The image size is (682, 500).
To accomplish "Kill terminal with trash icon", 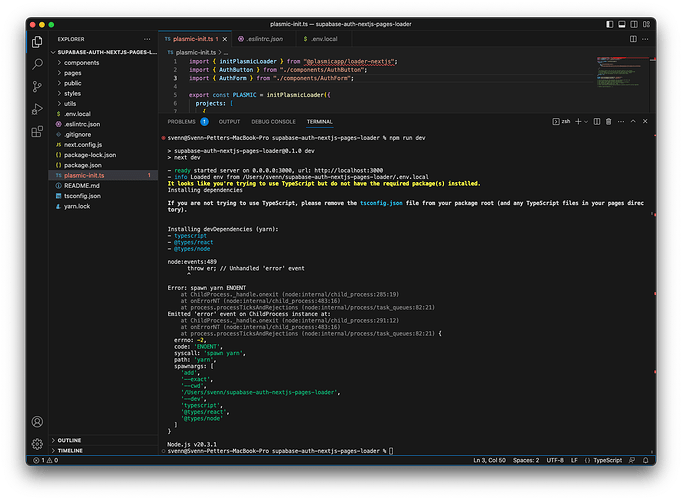I will [608, 122].
